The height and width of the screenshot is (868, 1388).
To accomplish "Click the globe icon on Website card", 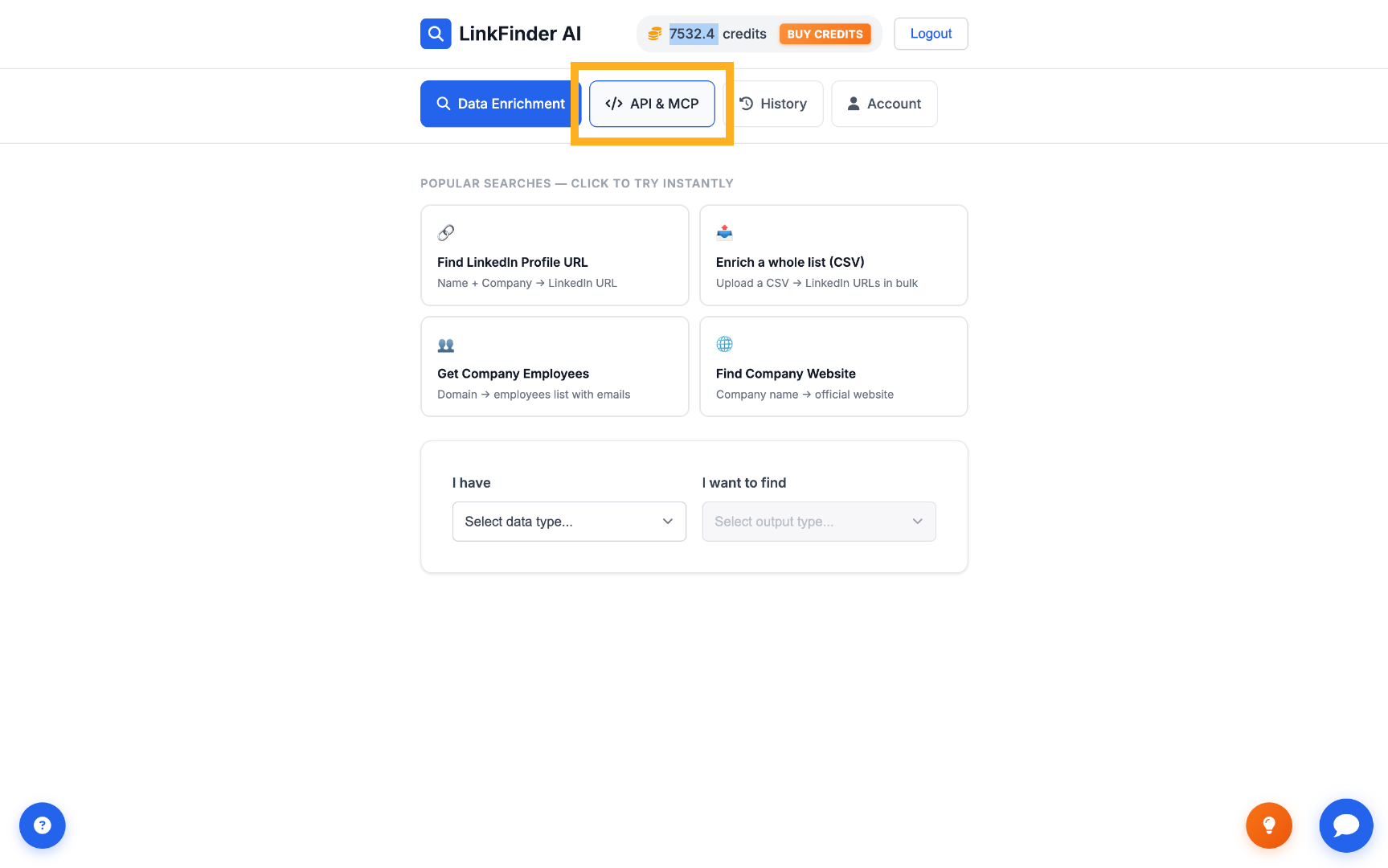I will (725, 344).
